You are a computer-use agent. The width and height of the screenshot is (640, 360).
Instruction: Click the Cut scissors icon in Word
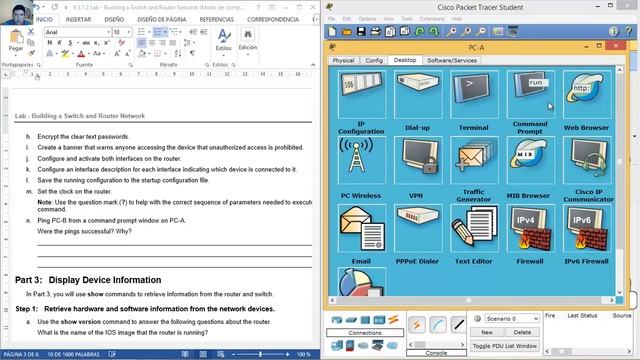coord(31,32)
